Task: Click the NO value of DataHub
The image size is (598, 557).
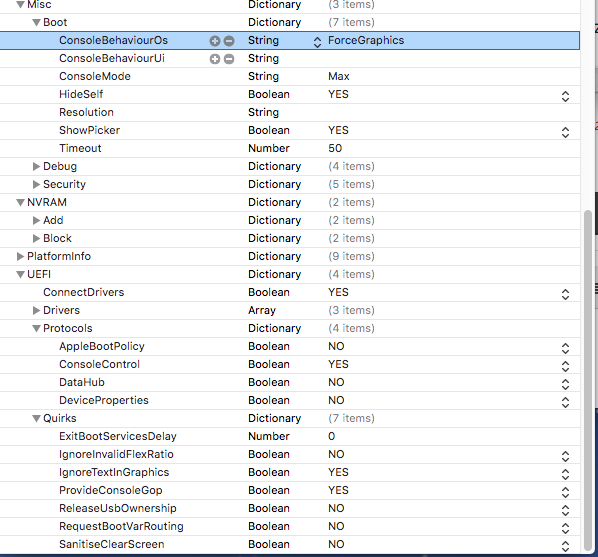Action: (336, 383)
